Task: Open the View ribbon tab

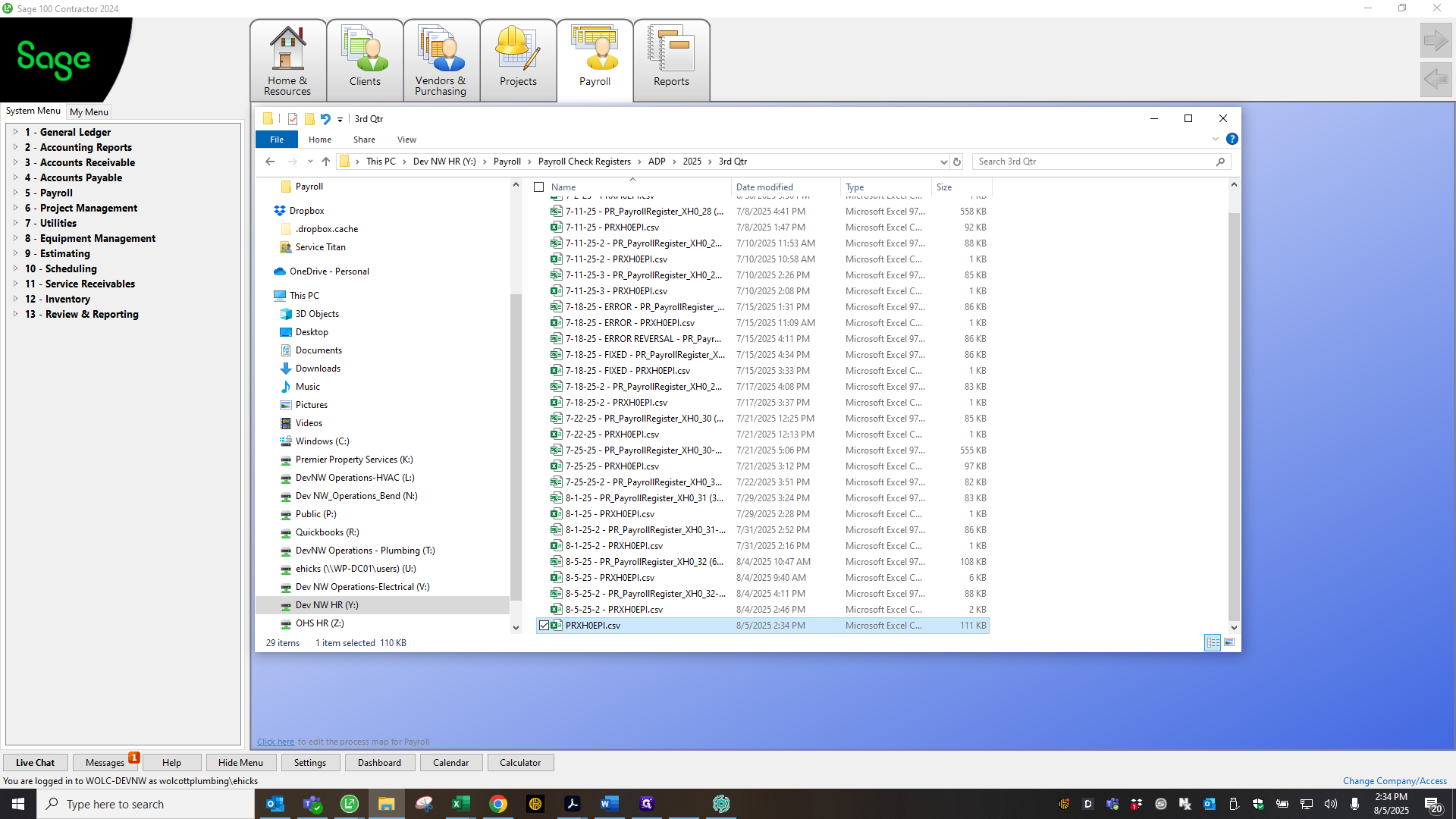Action: pyautogui.click(x=406, y=140)
